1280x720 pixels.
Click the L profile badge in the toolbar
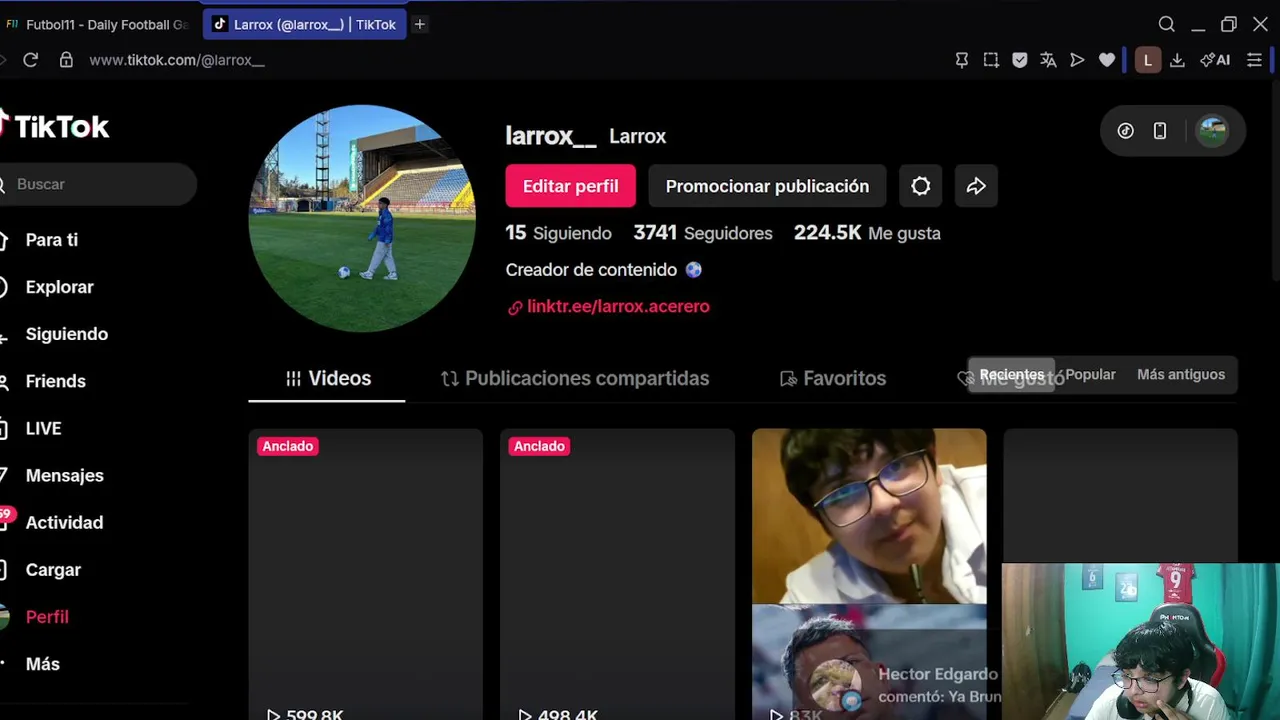click(x=1148, y=60)
